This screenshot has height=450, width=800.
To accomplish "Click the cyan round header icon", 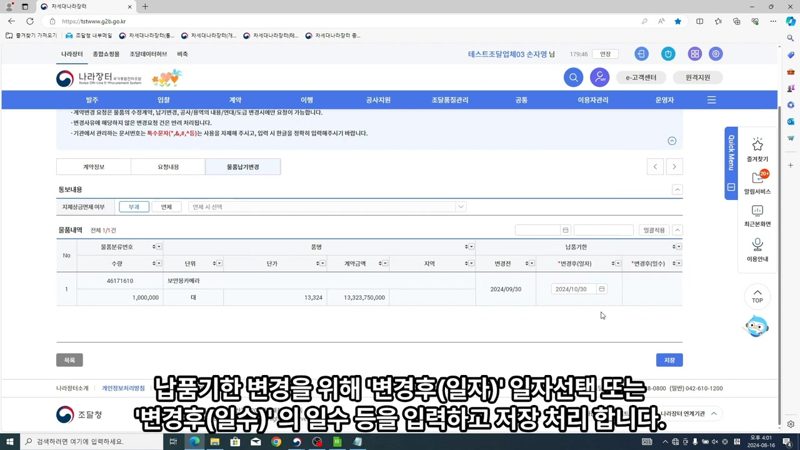I will 668,54.
